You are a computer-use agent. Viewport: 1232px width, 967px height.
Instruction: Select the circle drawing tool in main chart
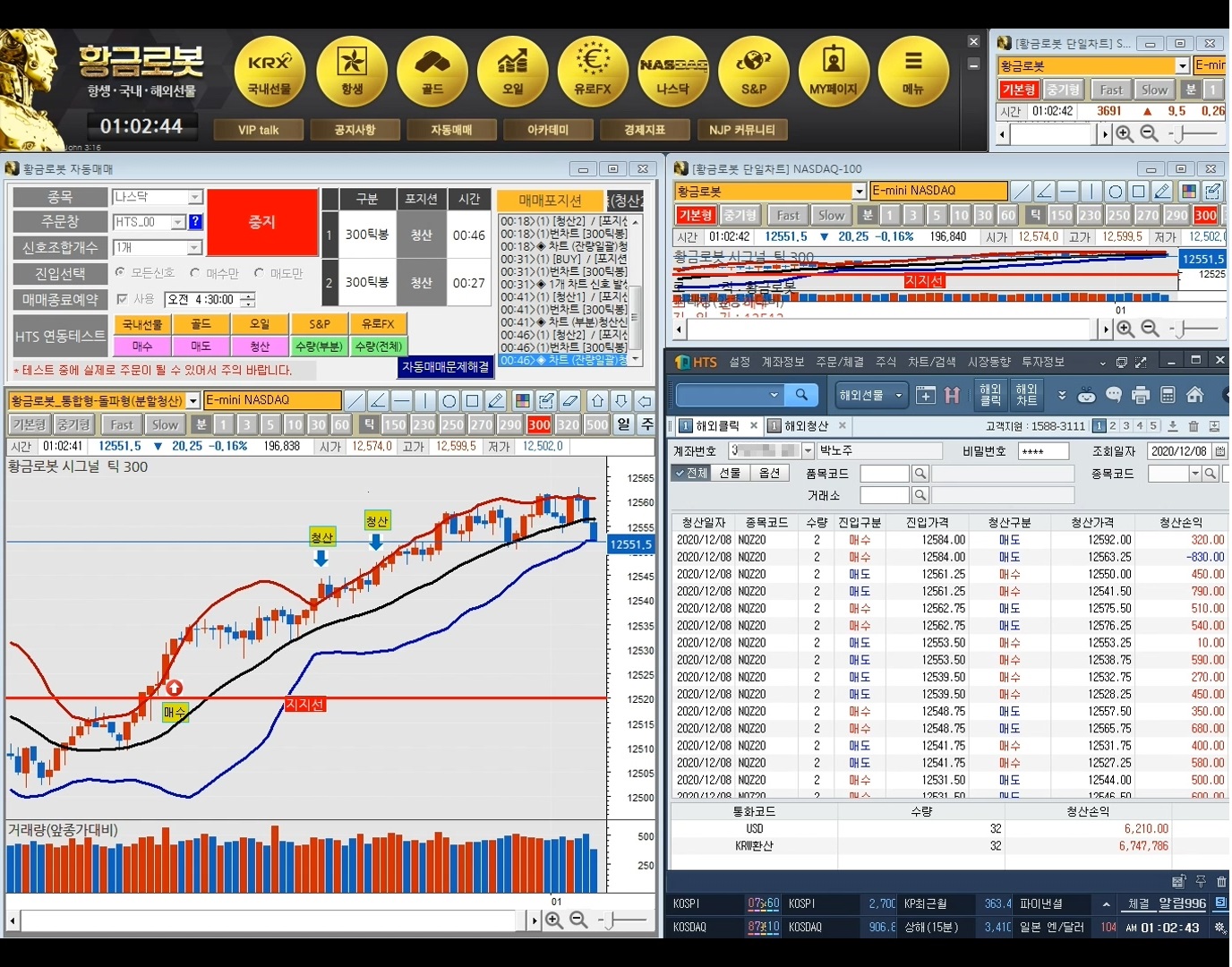tap(449, 400)
